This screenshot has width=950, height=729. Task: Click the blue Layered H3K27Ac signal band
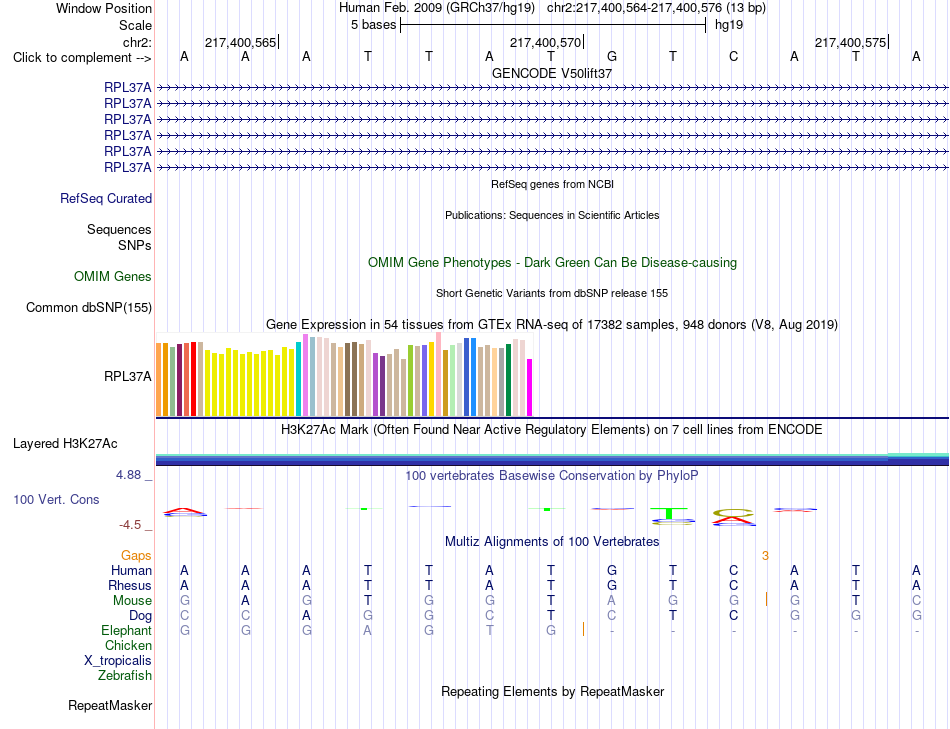tap(552, 461)
